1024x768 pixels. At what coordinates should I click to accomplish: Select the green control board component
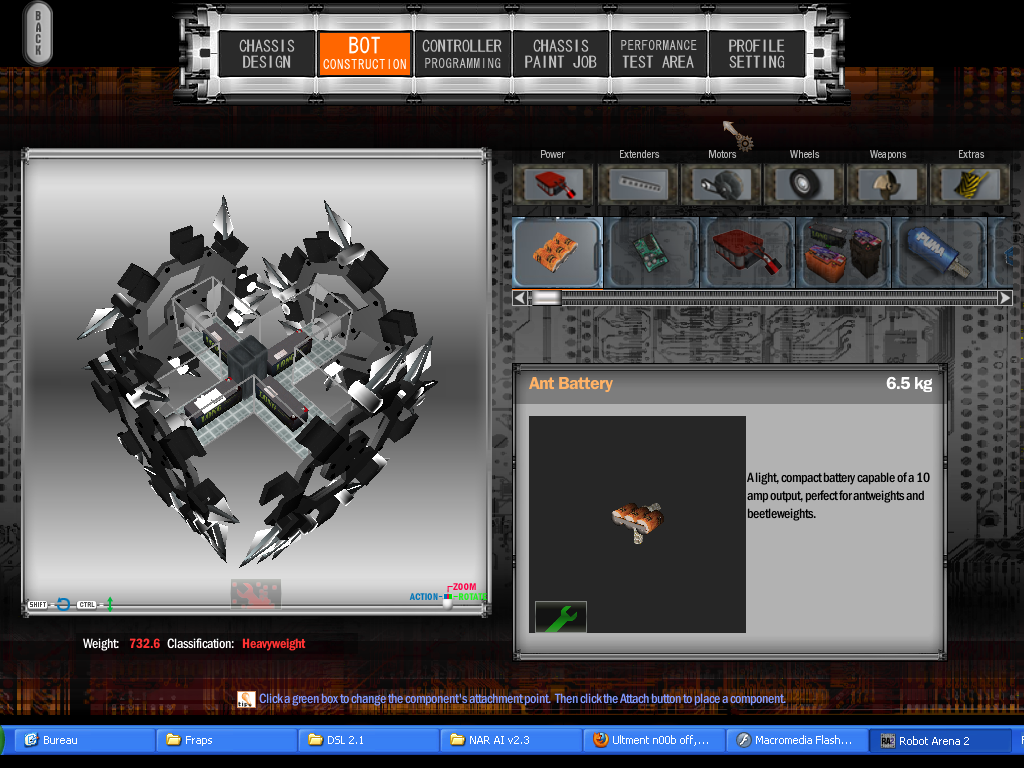[652, 253]
